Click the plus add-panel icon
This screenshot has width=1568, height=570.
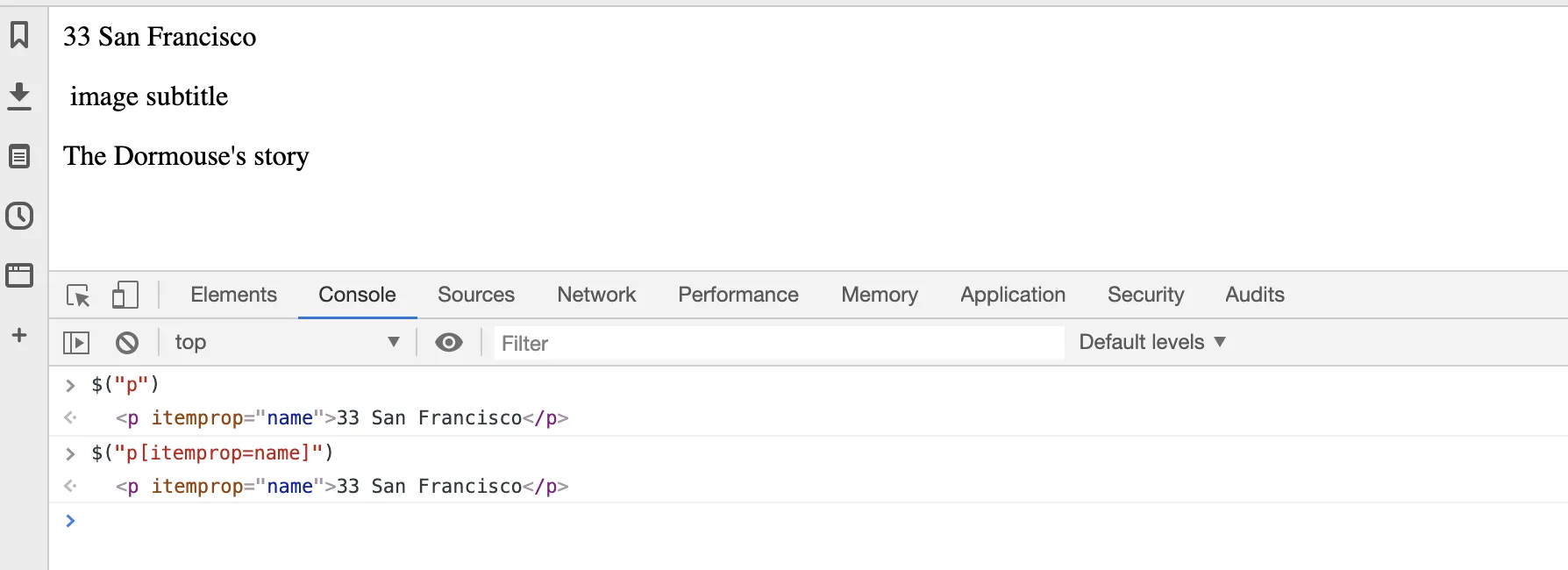(19, 335)
